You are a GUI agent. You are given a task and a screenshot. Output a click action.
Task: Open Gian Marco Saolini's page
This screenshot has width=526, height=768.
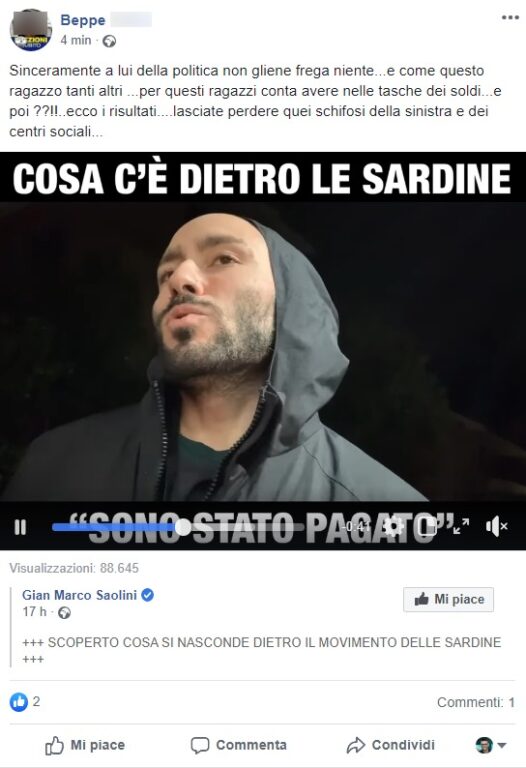point(79,595)
